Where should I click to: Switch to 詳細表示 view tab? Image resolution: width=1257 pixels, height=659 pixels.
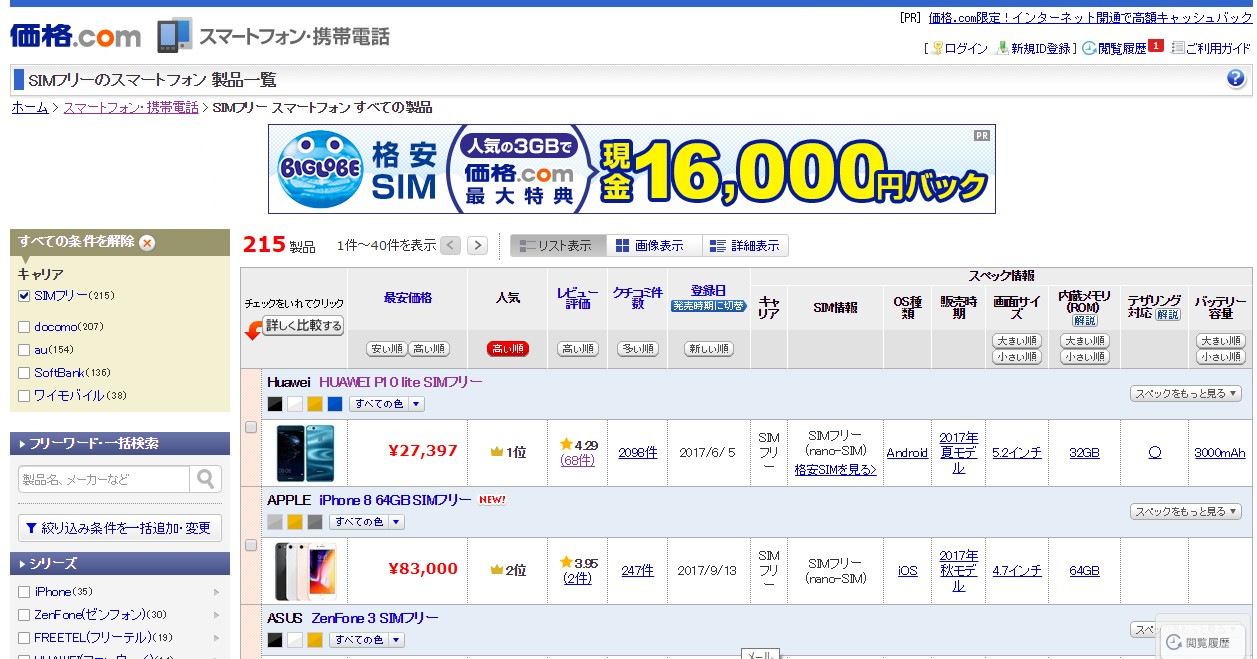point(745,246)
